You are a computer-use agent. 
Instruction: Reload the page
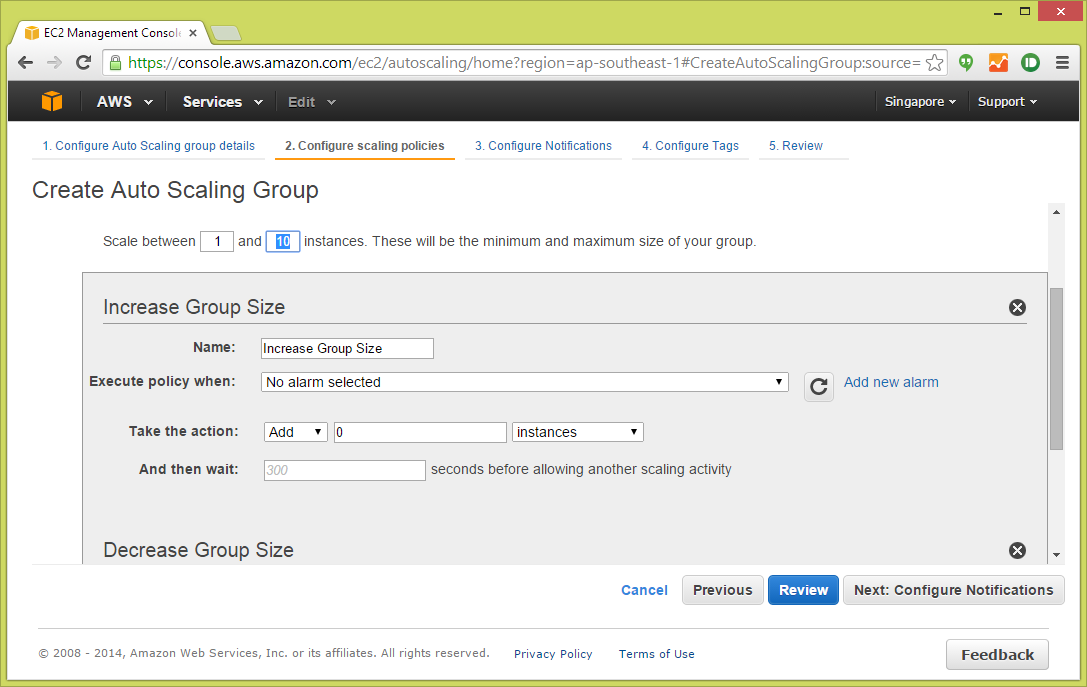(83, 62)
